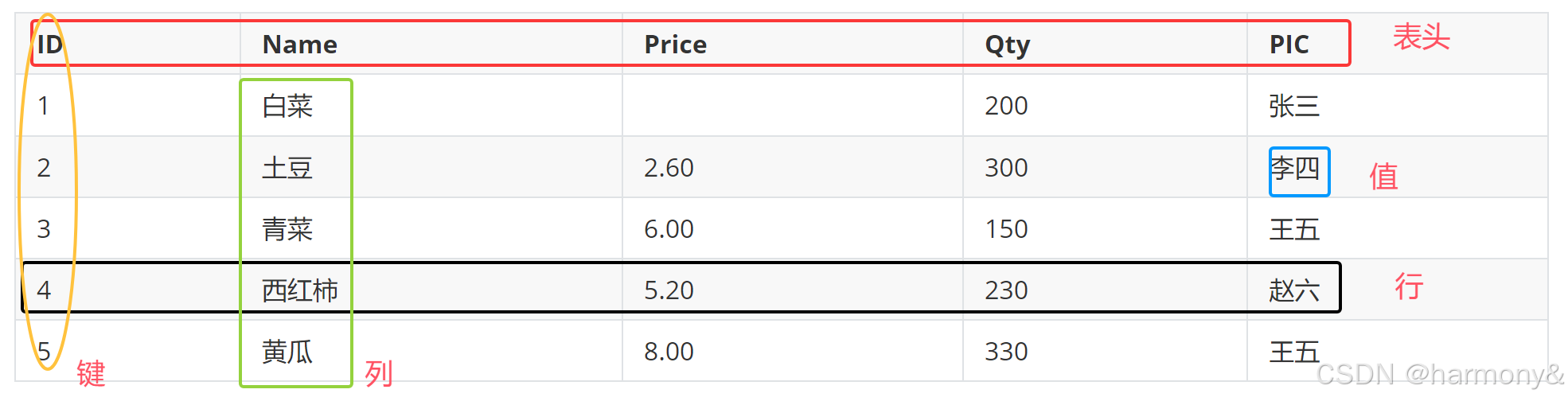
Task: Click the 黄瓜 name cell
Action: 287,352
